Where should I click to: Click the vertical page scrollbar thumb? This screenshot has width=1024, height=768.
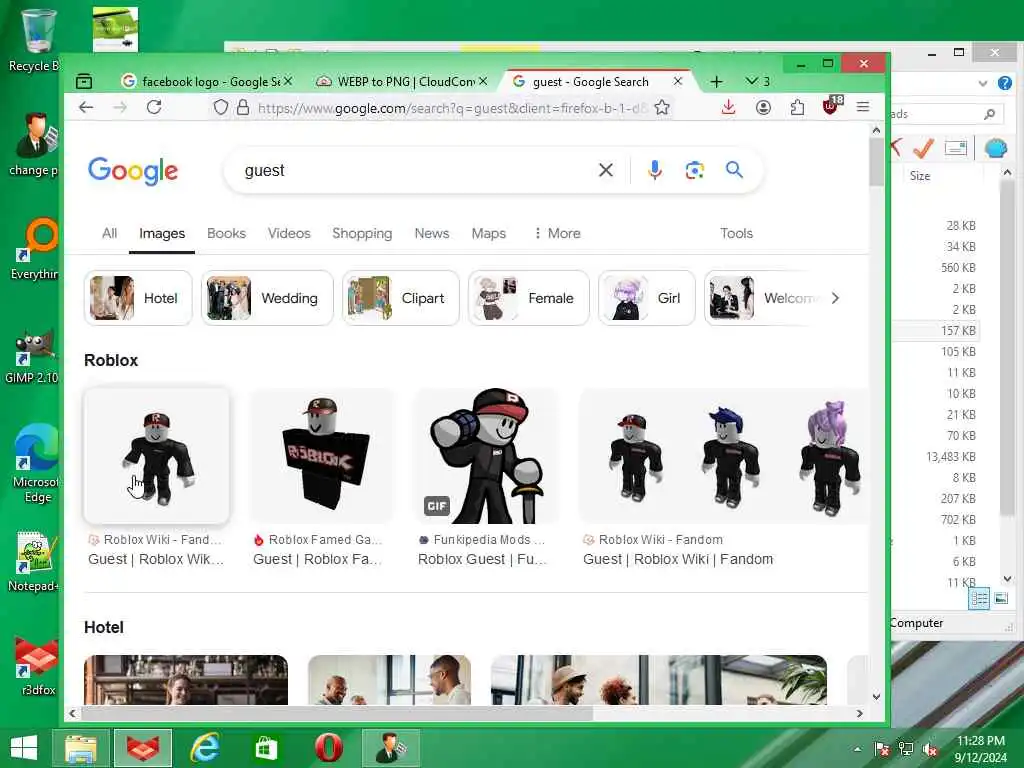[x=876, y=161]
